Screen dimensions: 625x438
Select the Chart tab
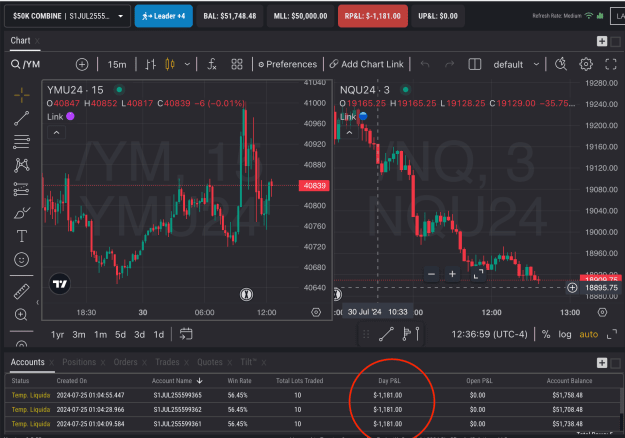pos(20,40)
